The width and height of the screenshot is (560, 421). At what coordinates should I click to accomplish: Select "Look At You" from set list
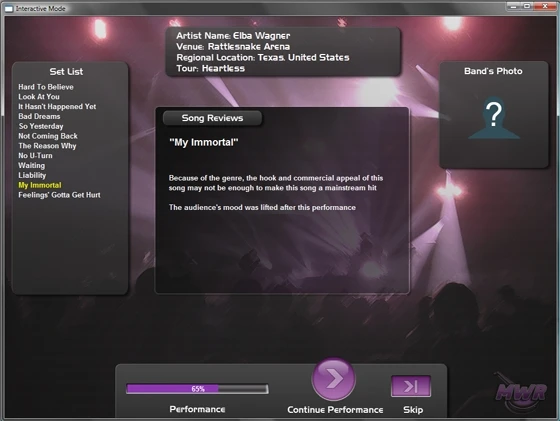click(x=39, y=97)
